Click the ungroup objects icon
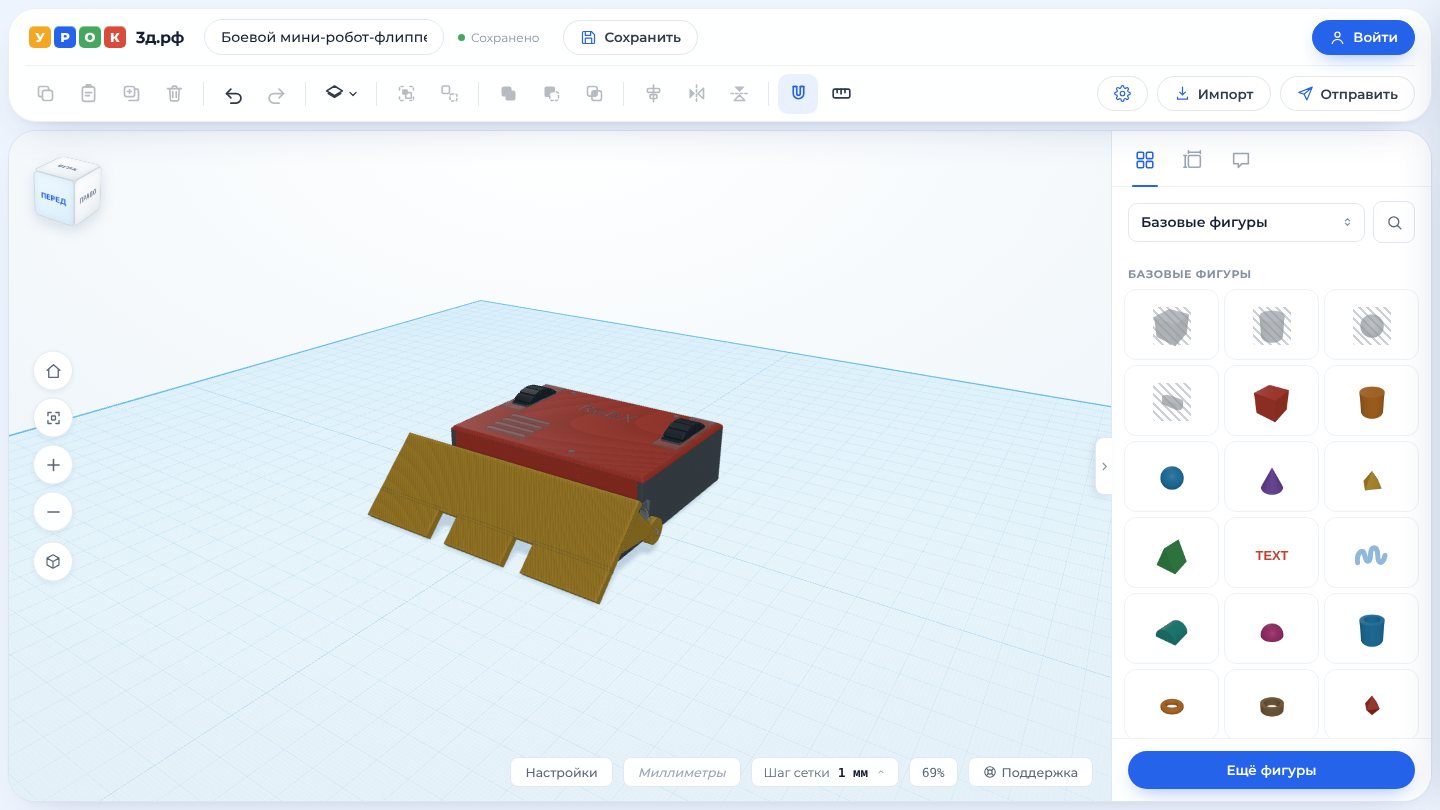This screenshot has height=810, width=1440. point(449,94)
